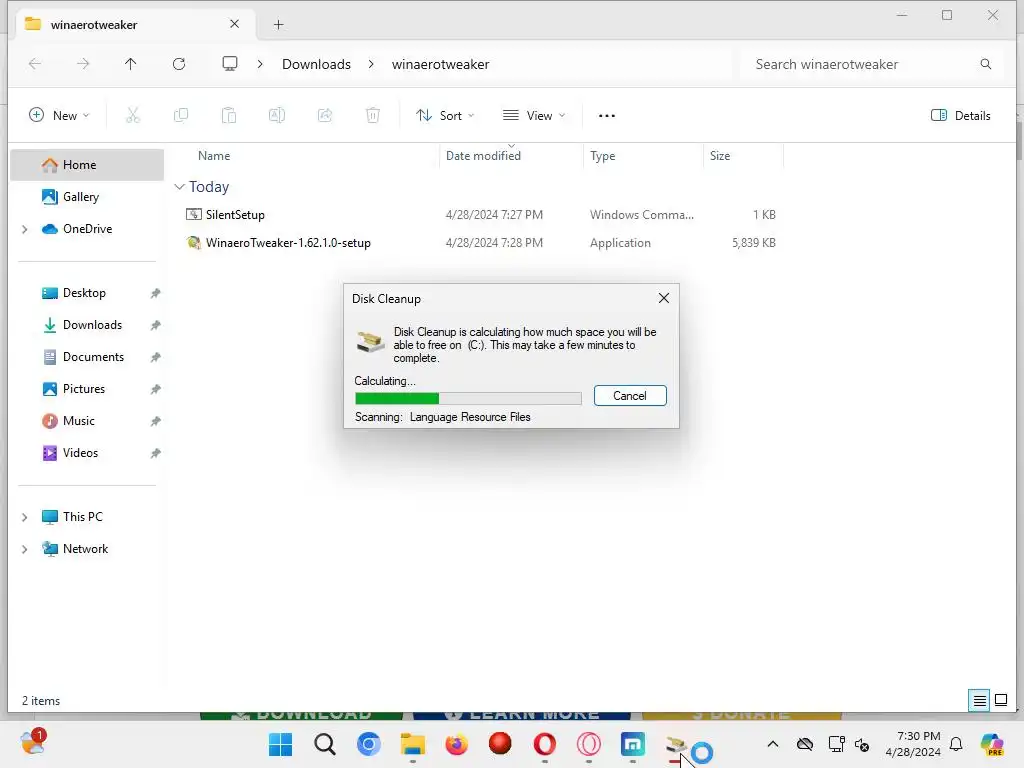Image resolution: width=1024 pixels, height=768 pixels.
Task: Open Windows Start menu
Action: pos(281,744)
